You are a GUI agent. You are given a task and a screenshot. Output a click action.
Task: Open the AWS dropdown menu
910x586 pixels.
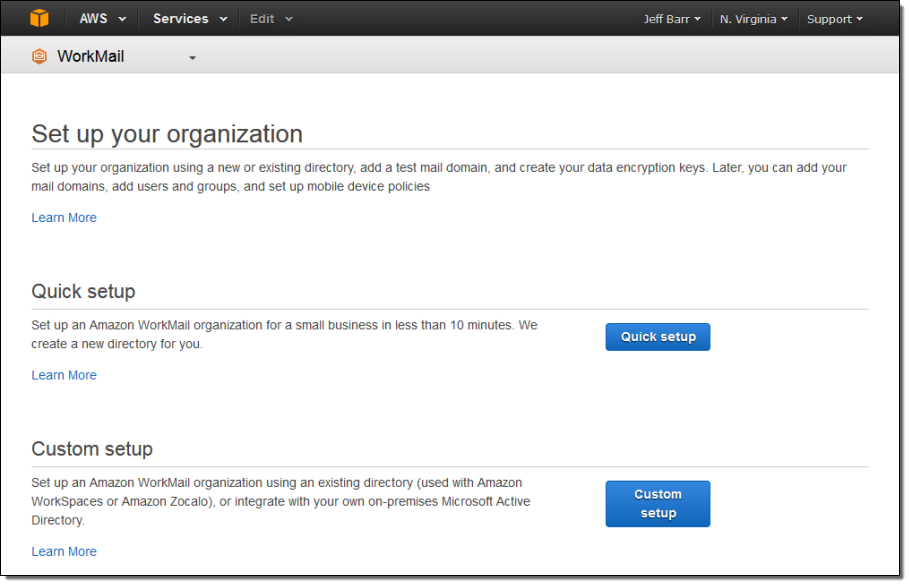(103, 19)
